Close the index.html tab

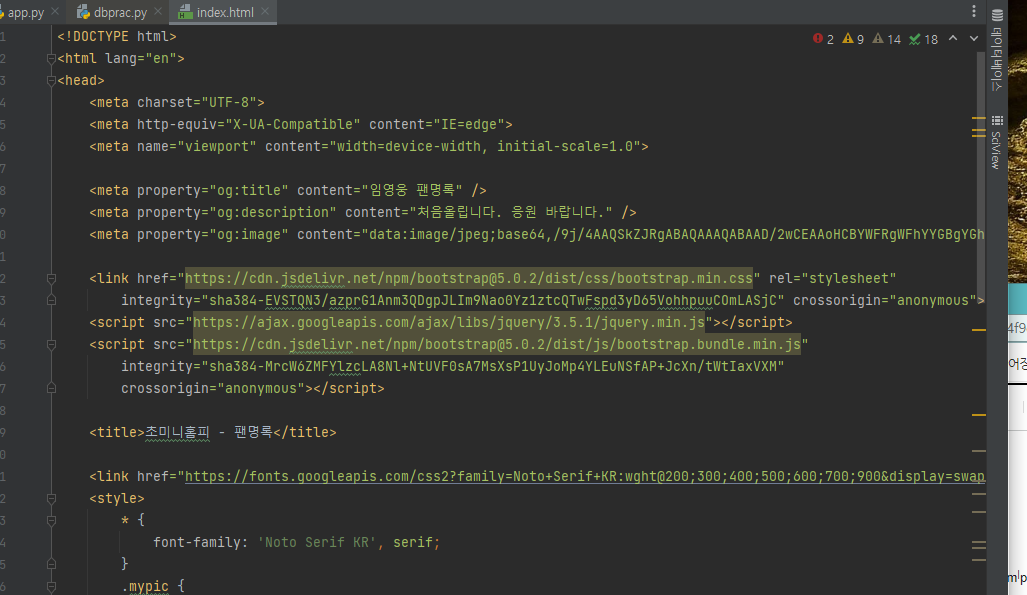click(x=265, y=11)
